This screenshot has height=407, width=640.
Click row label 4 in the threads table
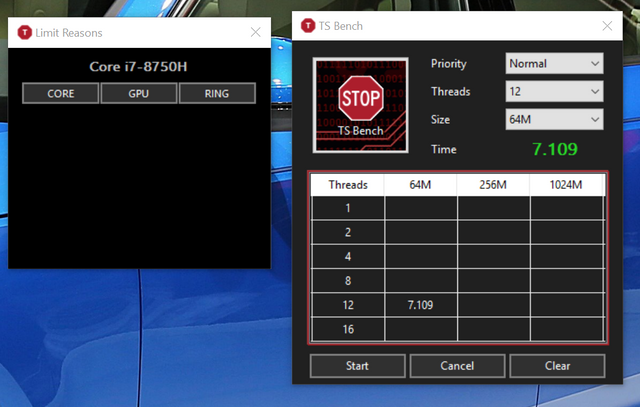[x=348, y=256]
